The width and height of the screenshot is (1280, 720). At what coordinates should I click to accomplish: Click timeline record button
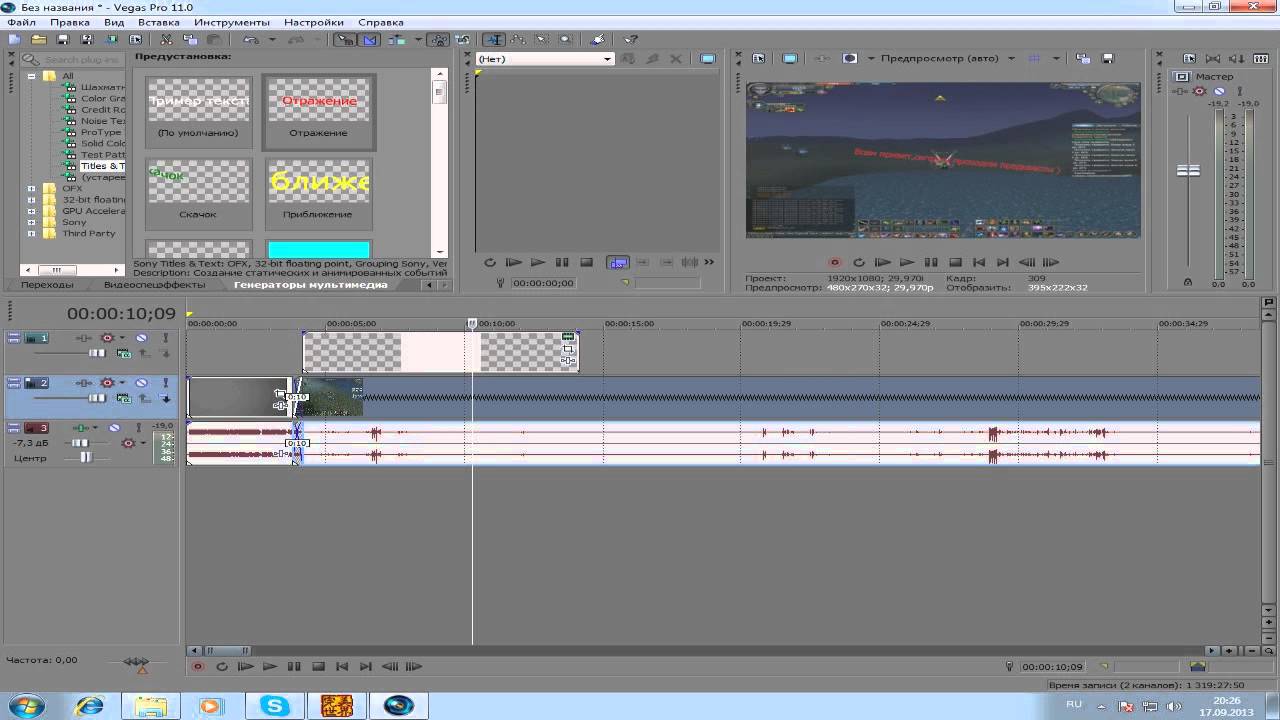[198, 667]
